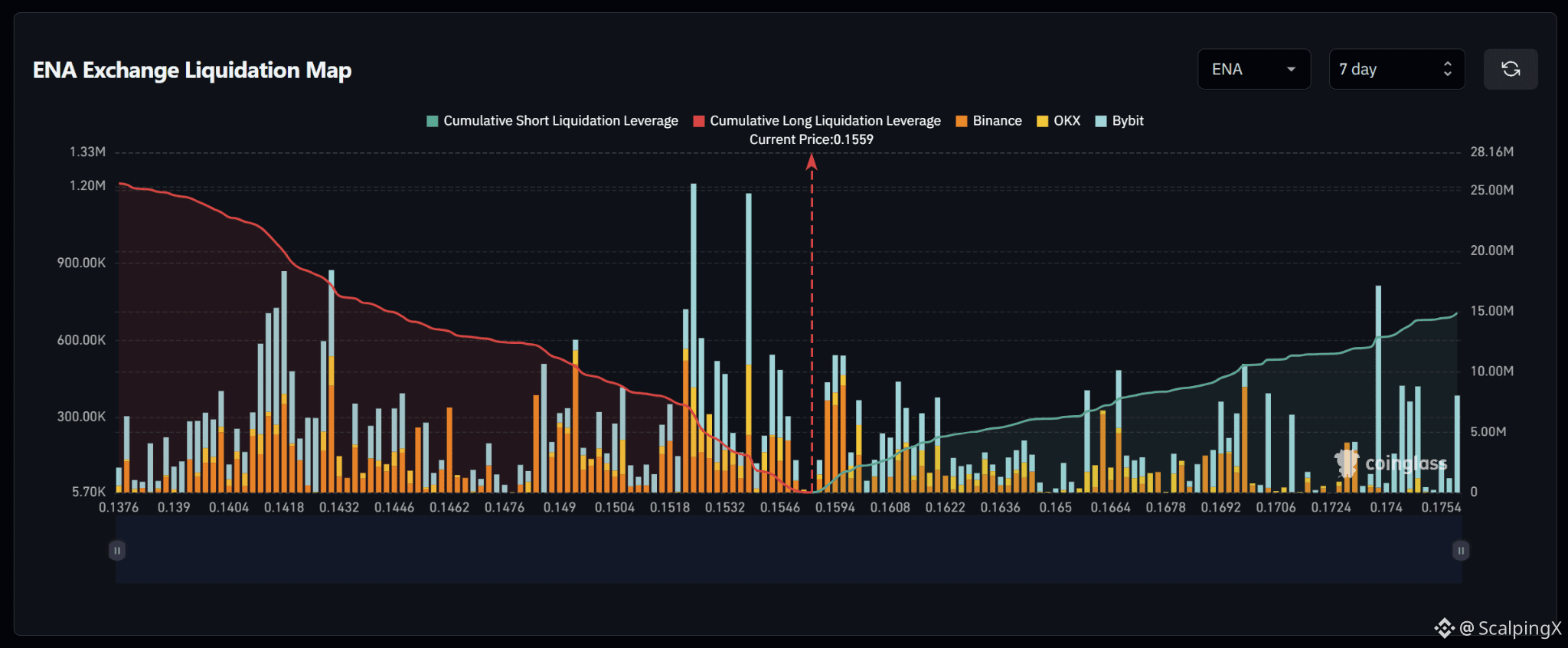
Task: Click the 28.16M right axis value
Action: pyautogui.click(x=1492, y=152)
